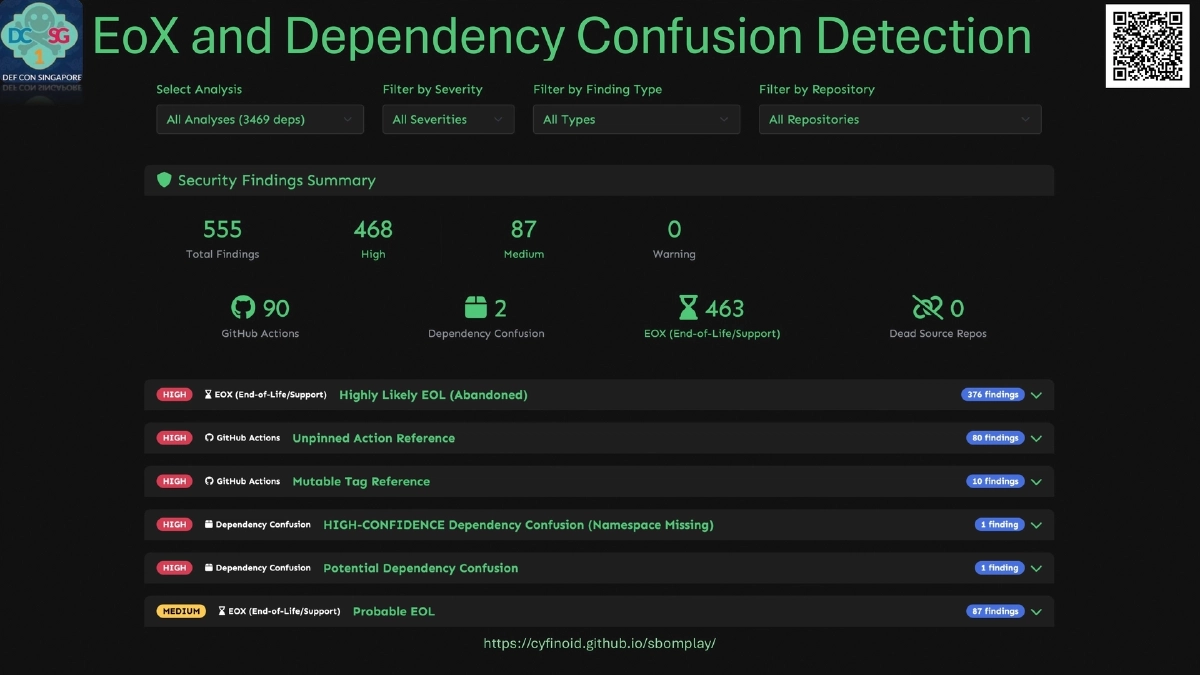Viewport: 1200px width, 675px height.
Task: Open the sbomplay link at page bottom
Action: click(600, 643)
